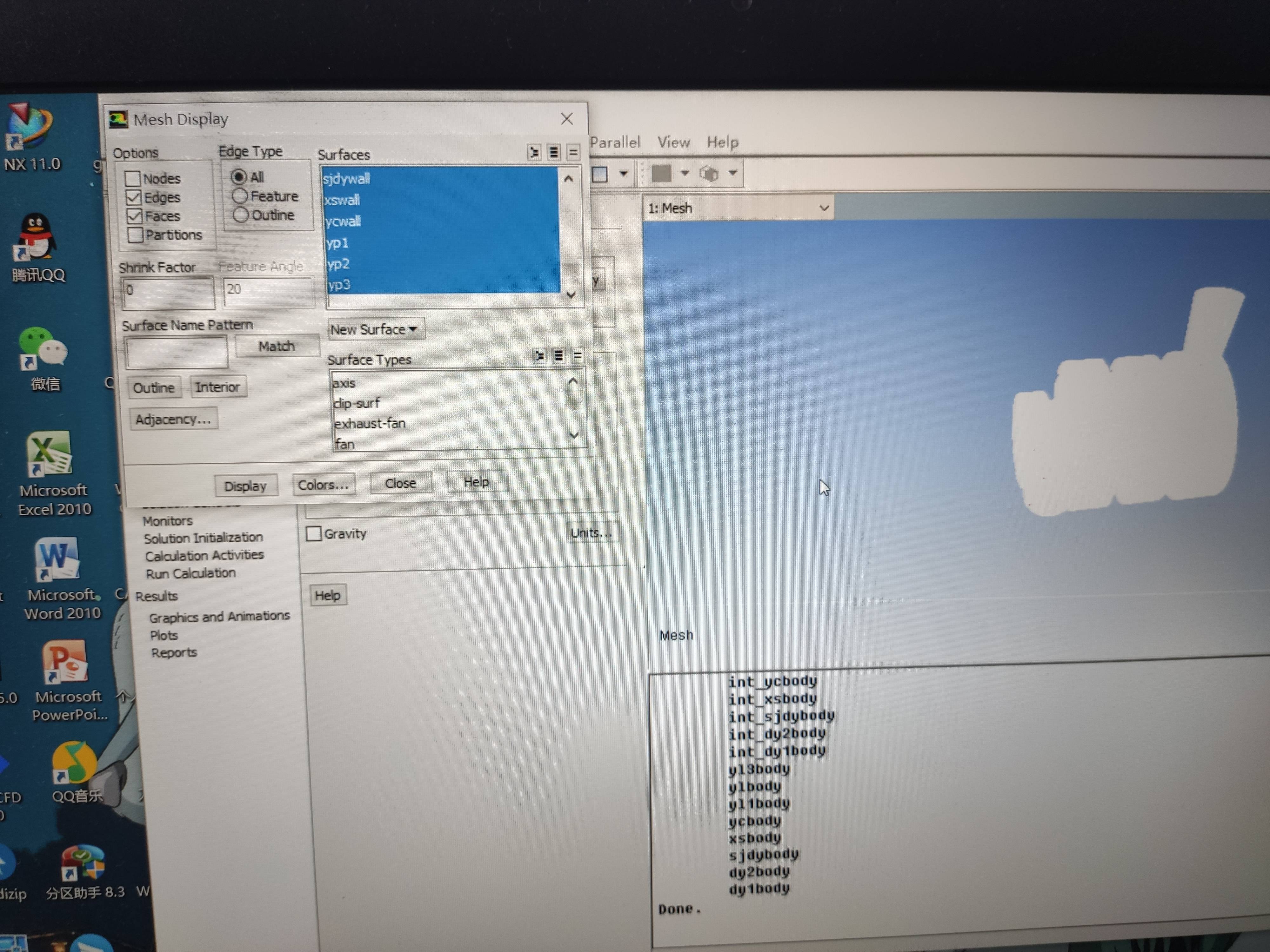Open Graphics and Animations item
The image size is (1270, 952).
219,617
